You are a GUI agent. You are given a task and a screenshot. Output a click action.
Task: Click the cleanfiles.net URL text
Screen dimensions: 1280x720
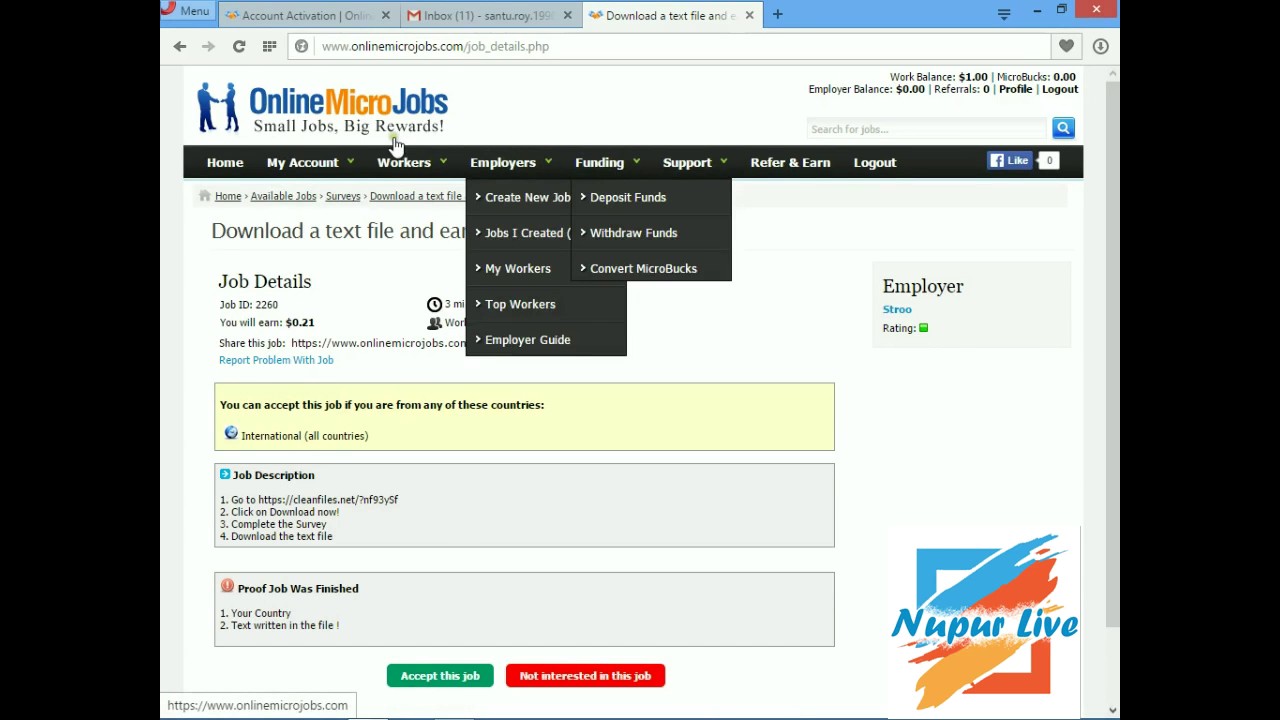point(328,499)
